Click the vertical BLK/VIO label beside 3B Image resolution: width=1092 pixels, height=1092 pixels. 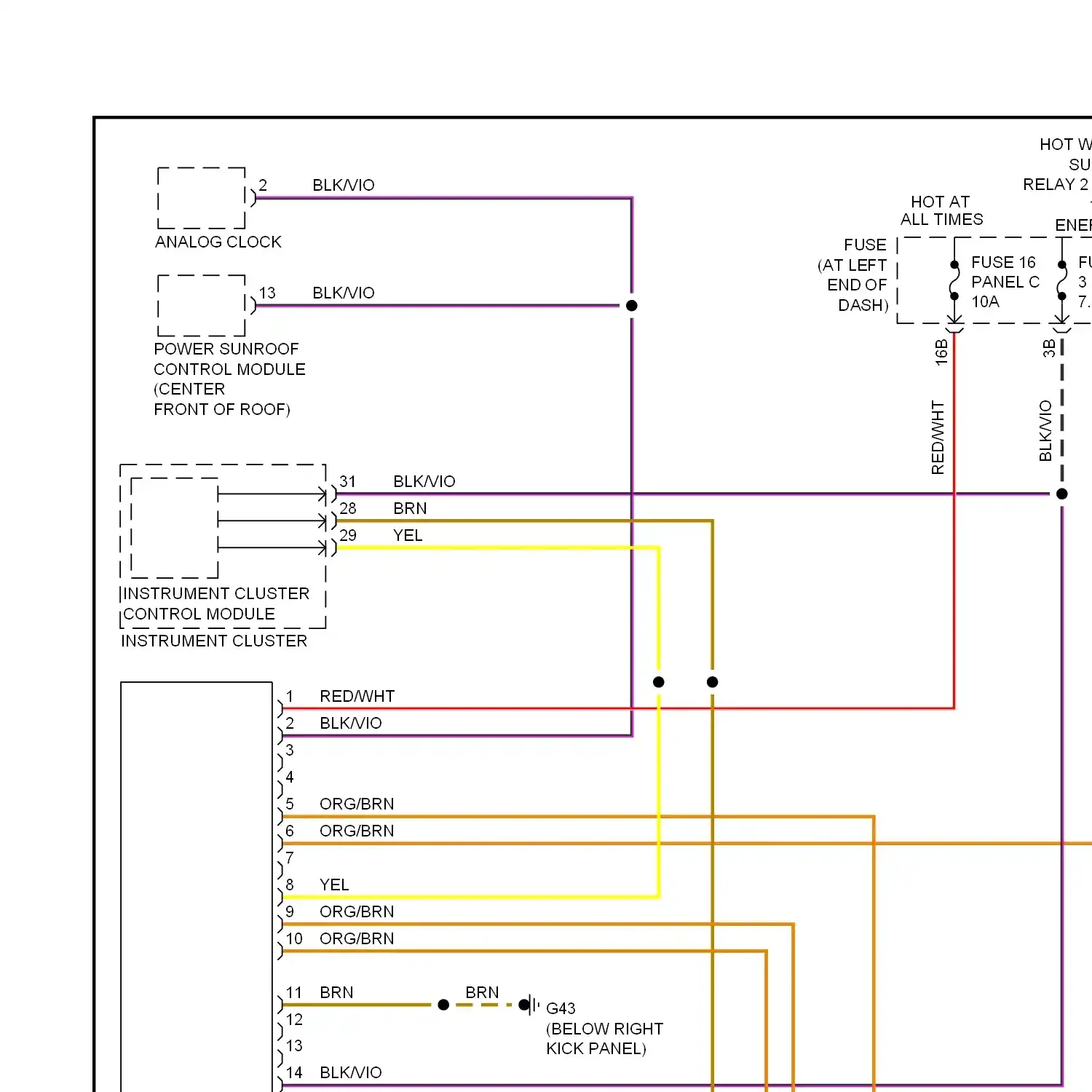(x=1045, y=431)
